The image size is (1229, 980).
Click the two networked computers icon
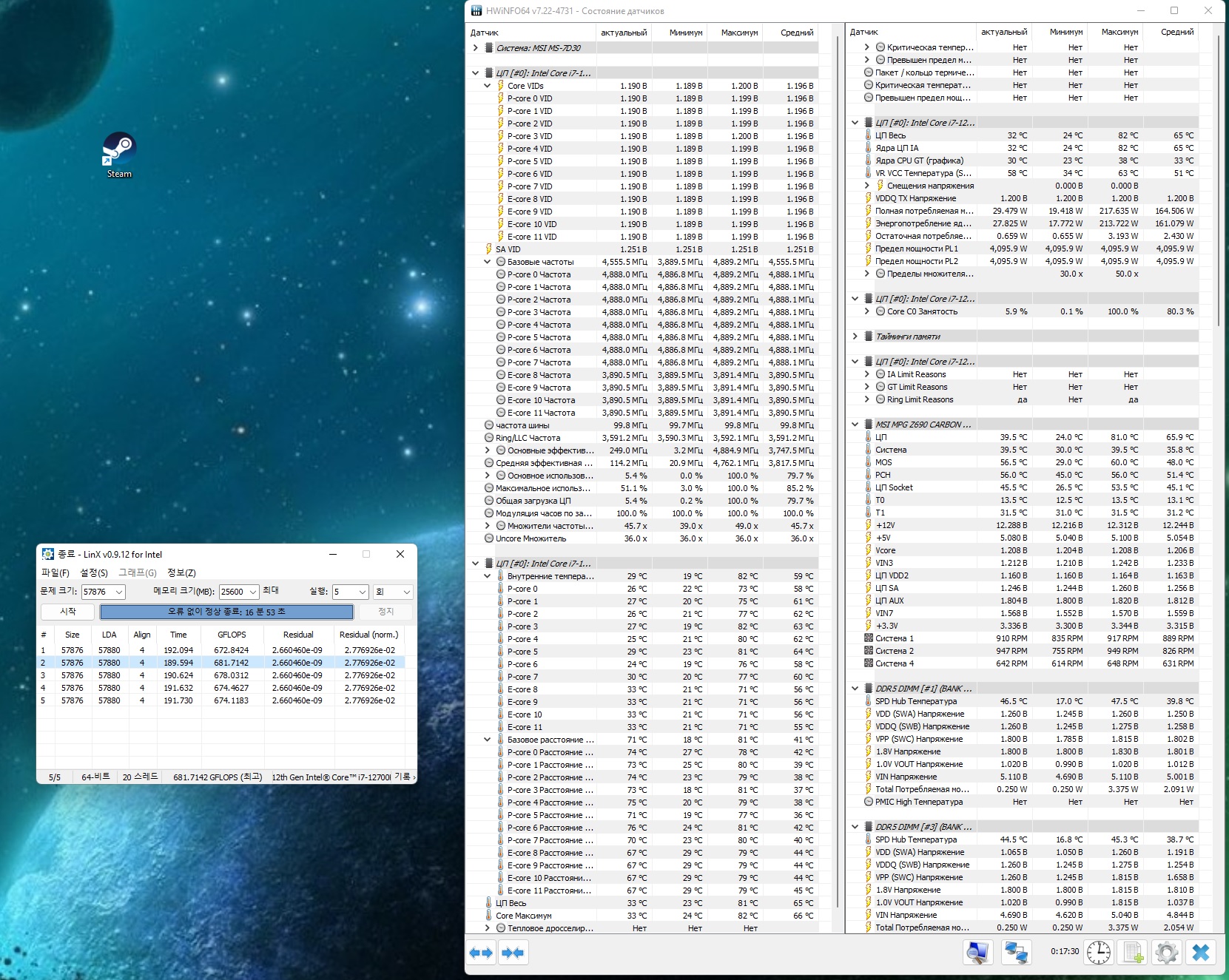(x=1016, y=953)
